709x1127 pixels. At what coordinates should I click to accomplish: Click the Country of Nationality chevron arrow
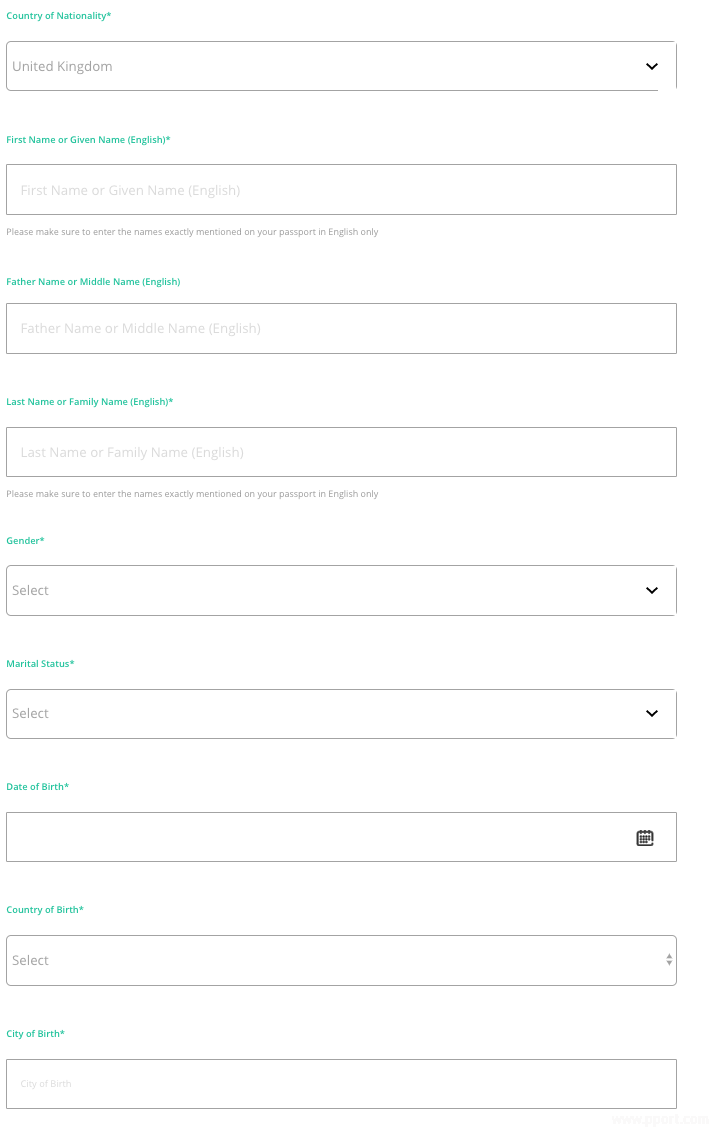pos(652,67)
